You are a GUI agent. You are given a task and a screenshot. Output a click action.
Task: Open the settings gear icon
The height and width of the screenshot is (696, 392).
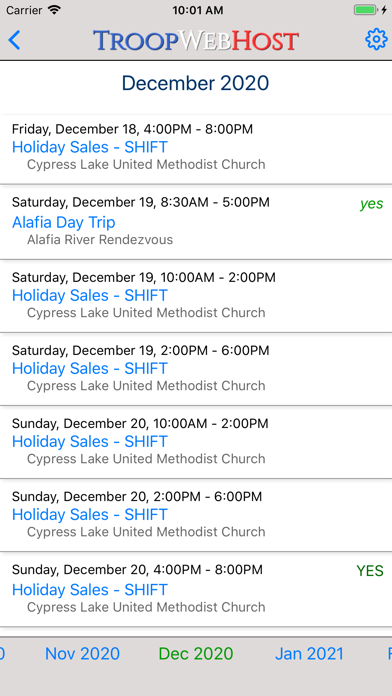coord(376,40)
